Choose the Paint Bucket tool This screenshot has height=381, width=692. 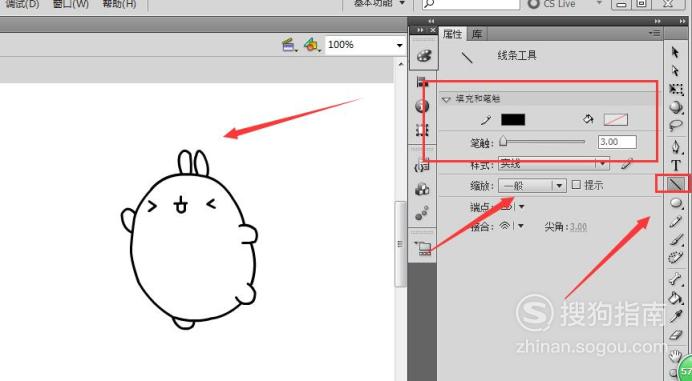tap(675, 298)
